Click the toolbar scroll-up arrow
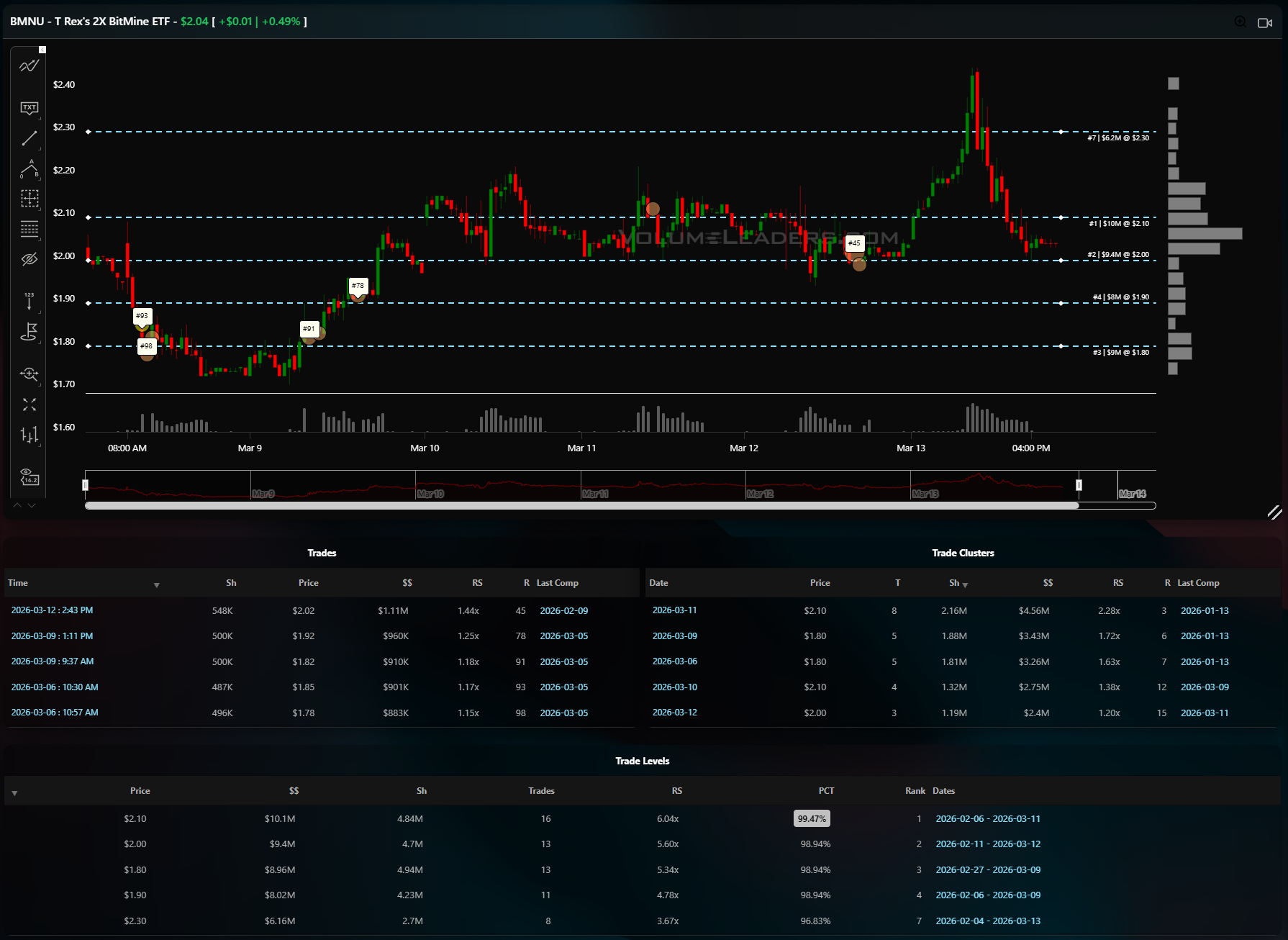Viewport: 1288px width, 940px height. (17, 505)
